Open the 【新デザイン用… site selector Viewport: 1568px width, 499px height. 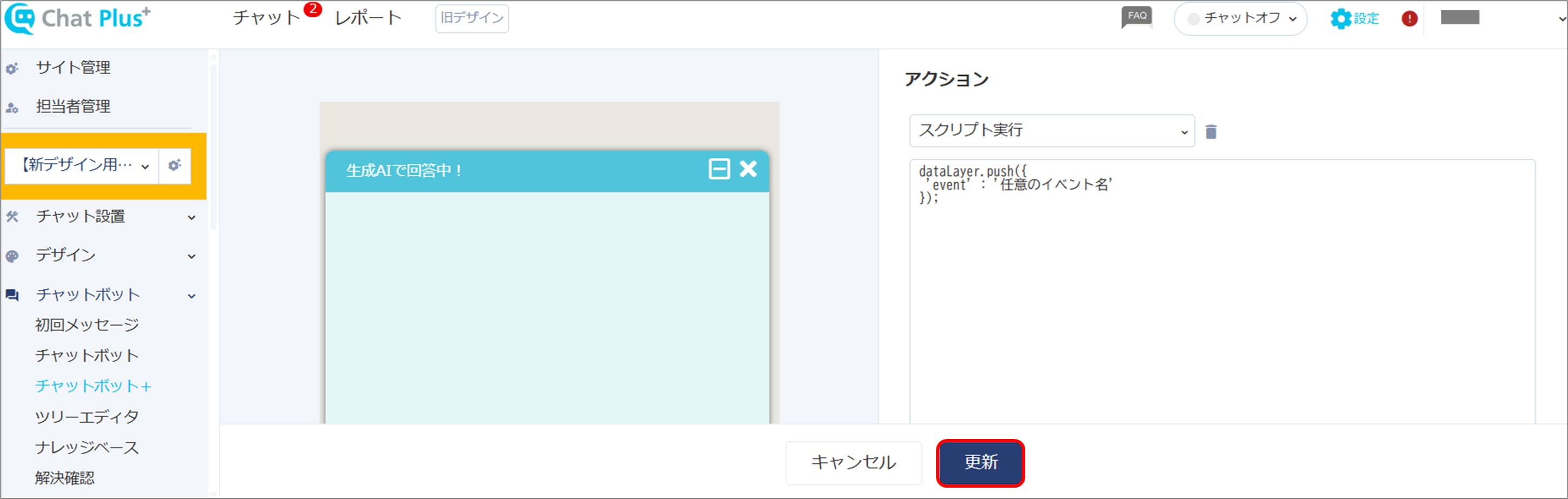click(x=82, y=165)
